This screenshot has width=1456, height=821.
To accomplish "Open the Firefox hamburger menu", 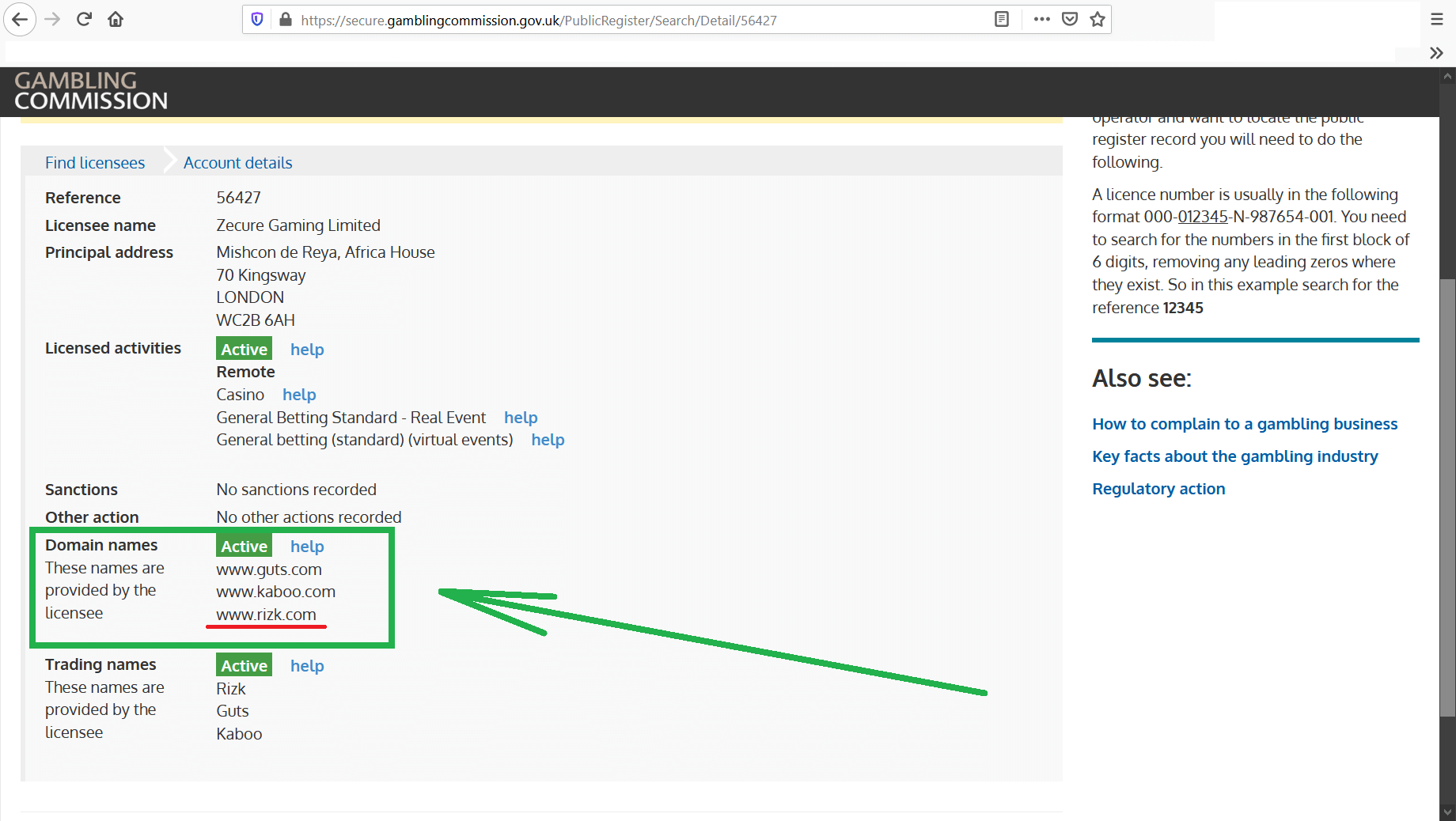I will pos(1437,20).
